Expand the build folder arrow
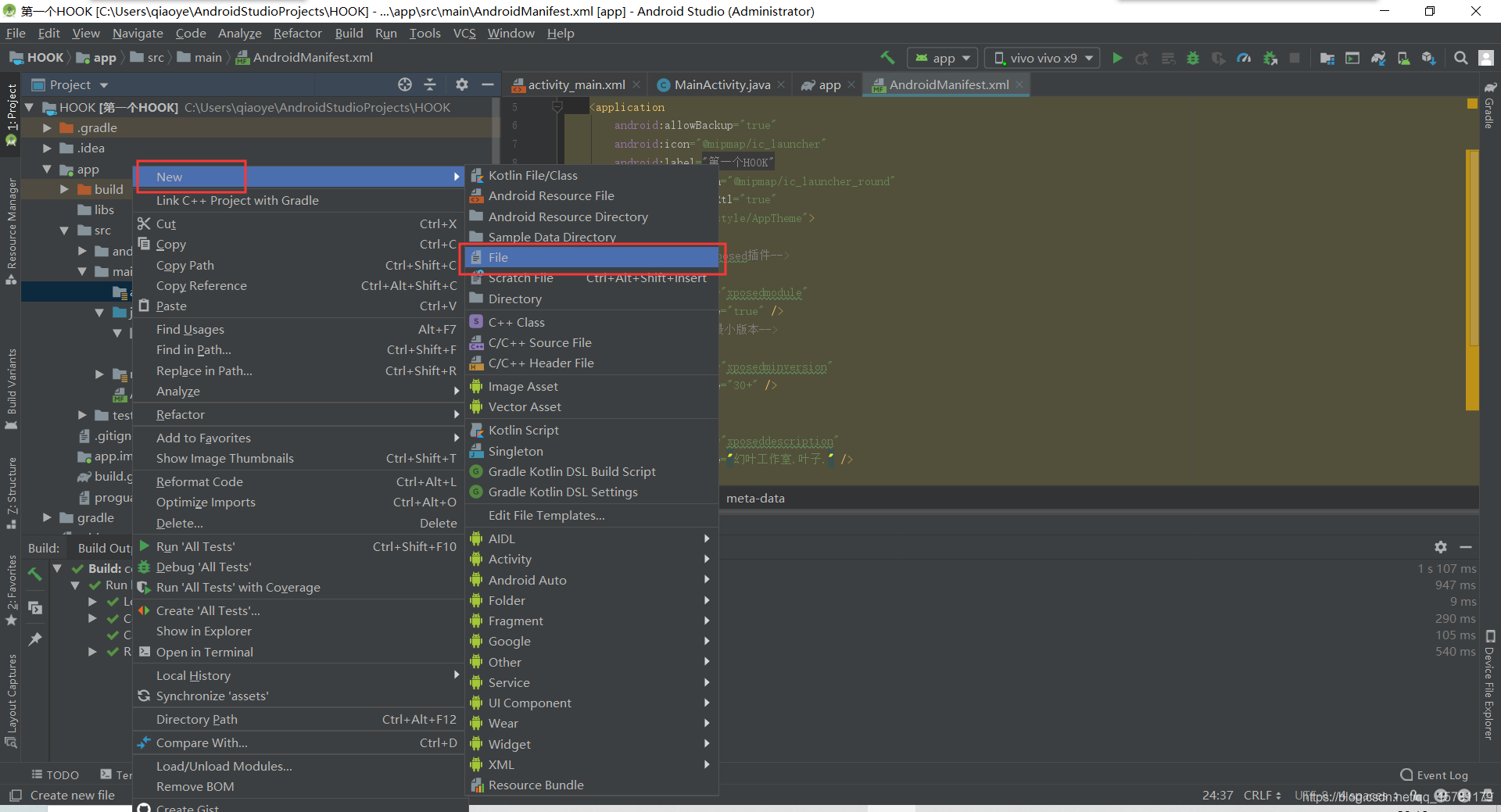This screenshot has height=812, width=1501. [64, 189]
